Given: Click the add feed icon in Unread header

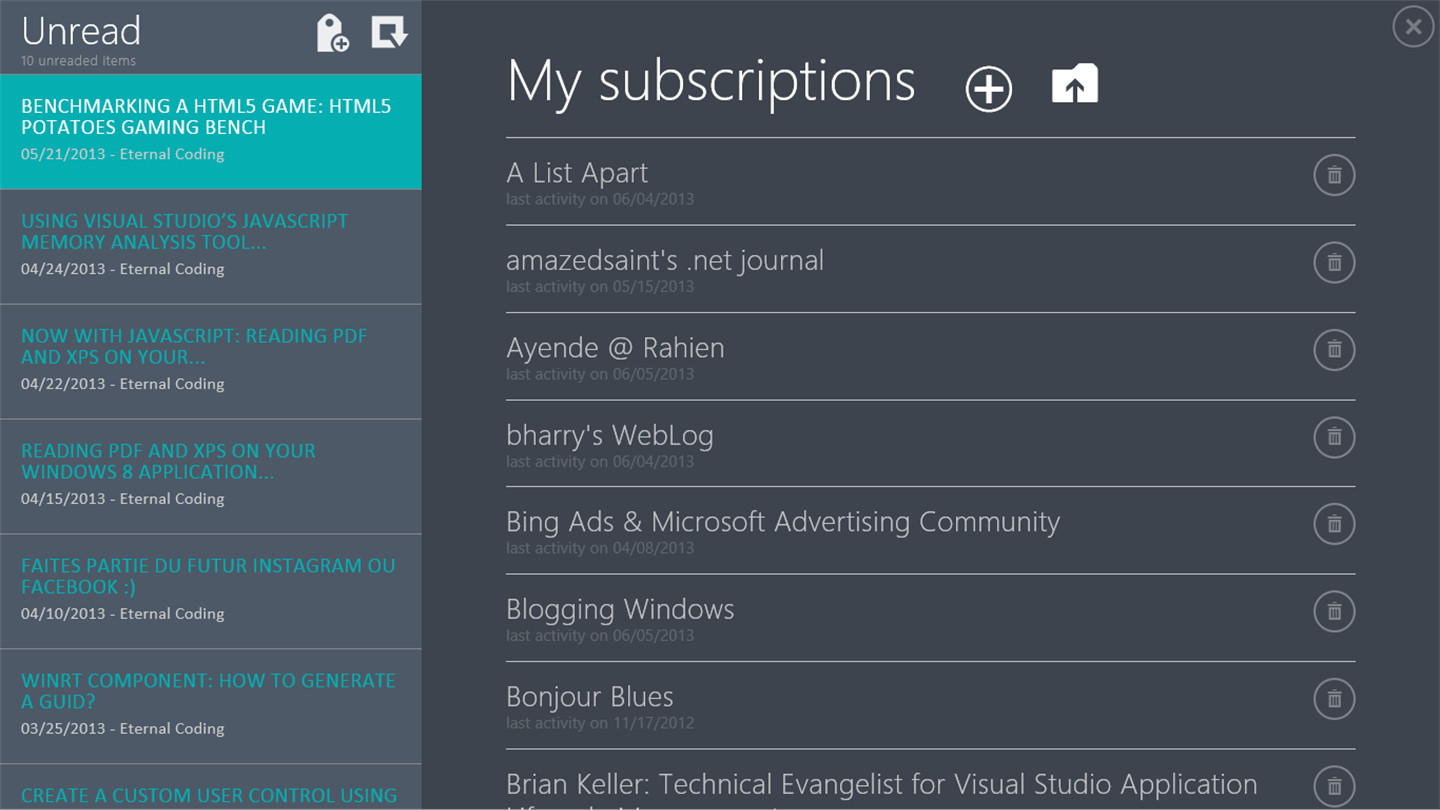Looking at the screenshot, I should pyautogui.click(x=332, y=33).
